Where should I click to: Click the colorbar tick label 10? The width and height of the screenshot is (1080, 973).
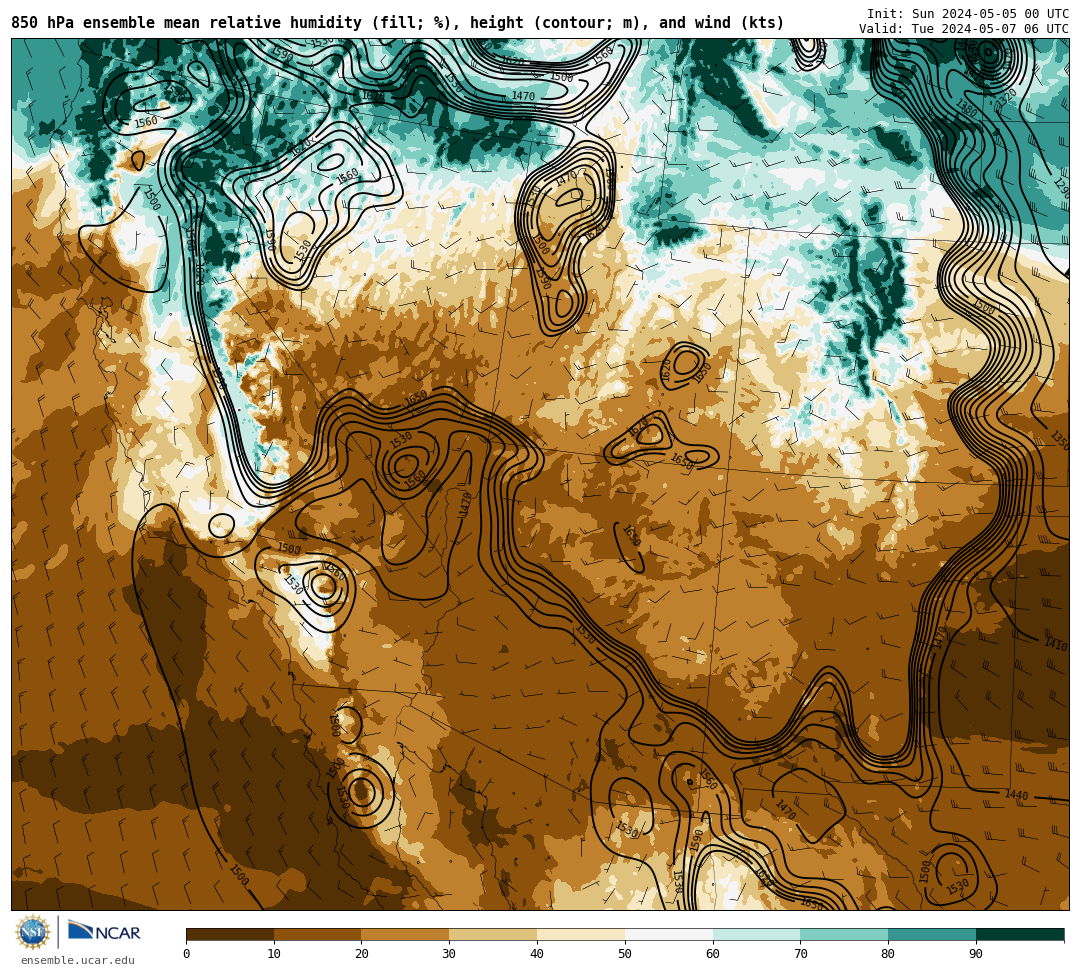(x=274, y=954)
